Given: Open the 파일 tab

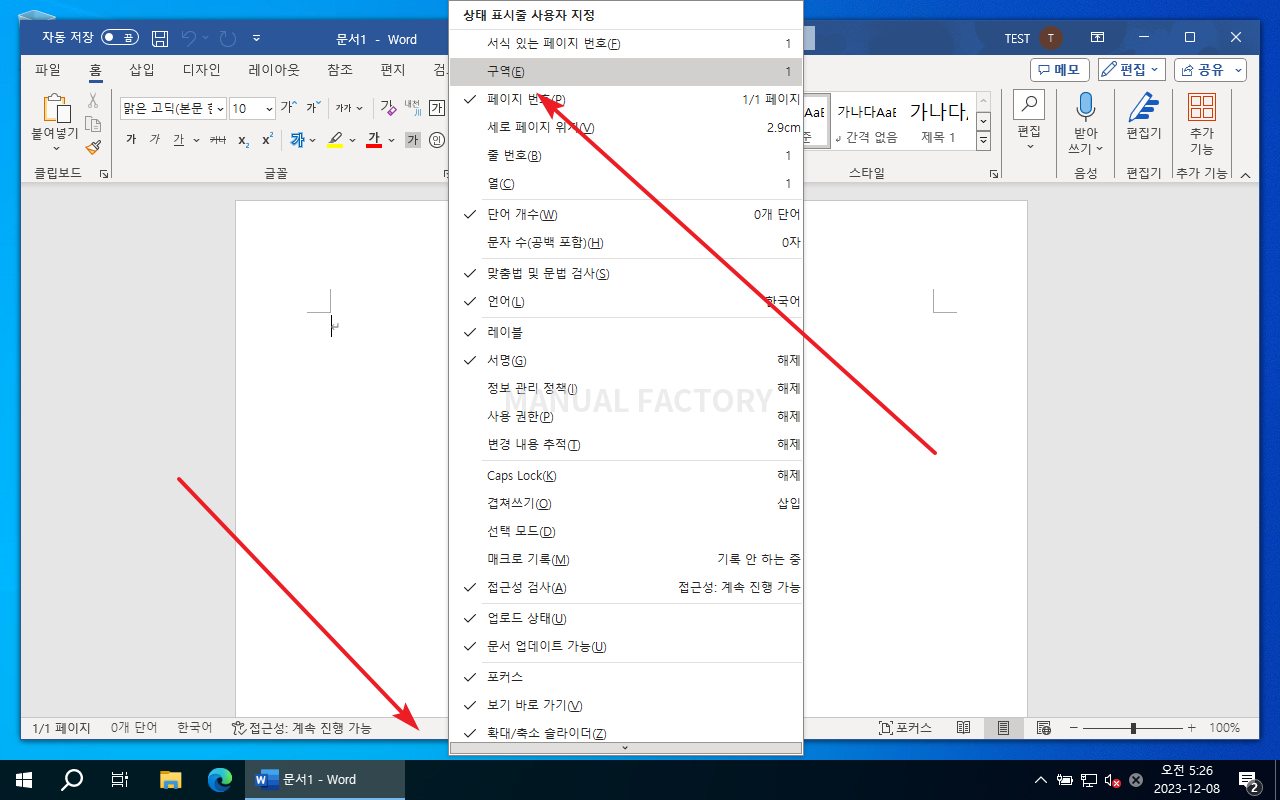Looking at the screenshot, I should pyautogui.click(x=48, y=70).
